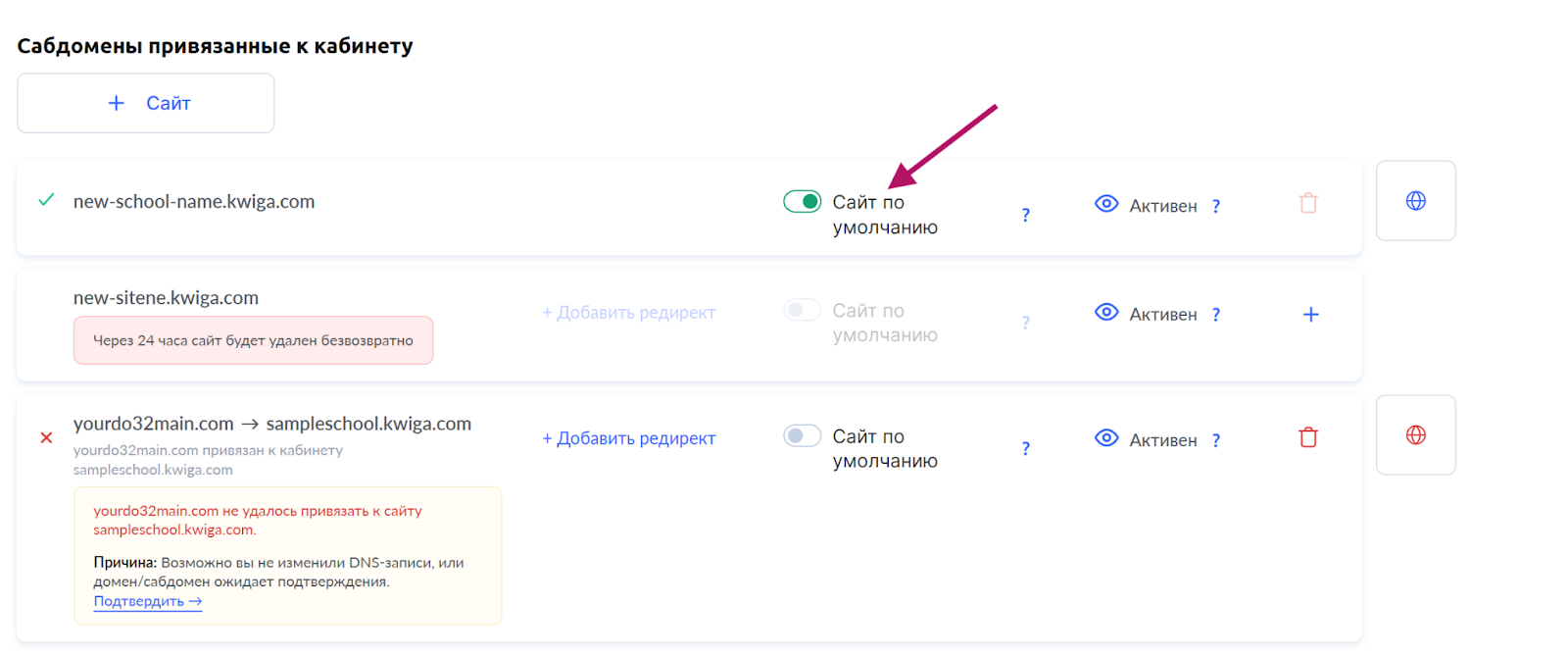The image size is (1568, 657).
Task: Click red X error icon beside yourdo32main.com
Action: [x=46, y=437]
